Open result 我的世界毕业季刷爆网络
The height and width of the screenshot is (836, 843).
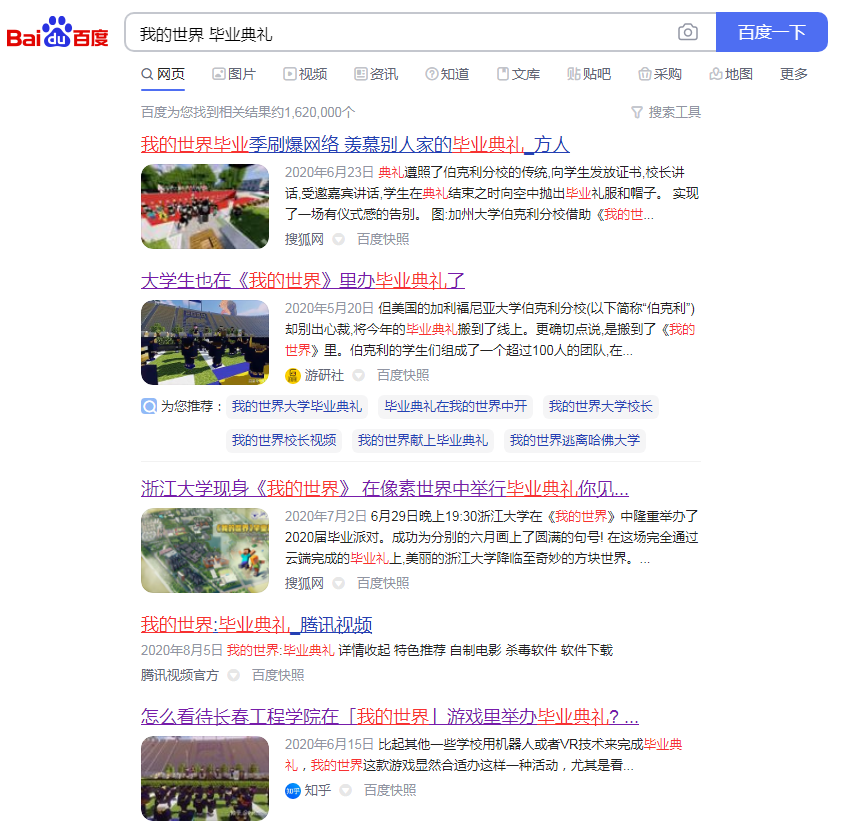click(355, 144)
